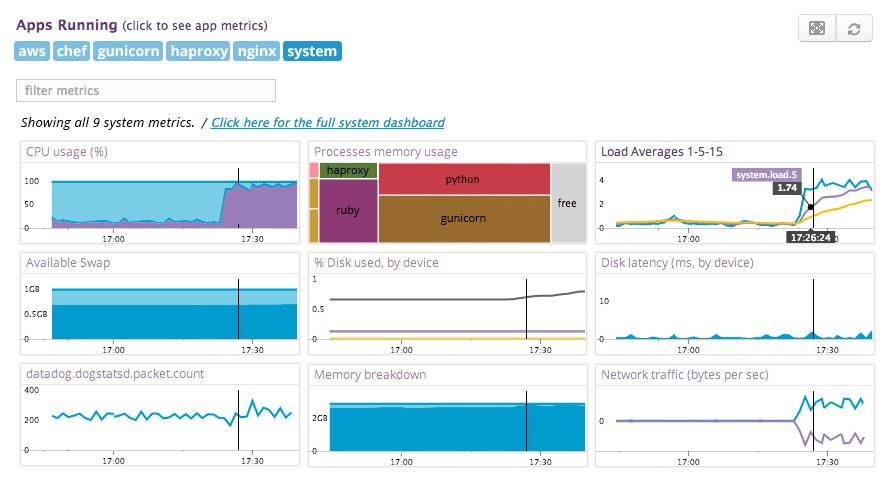Click the free memory gray block

(x=567, y=203)
